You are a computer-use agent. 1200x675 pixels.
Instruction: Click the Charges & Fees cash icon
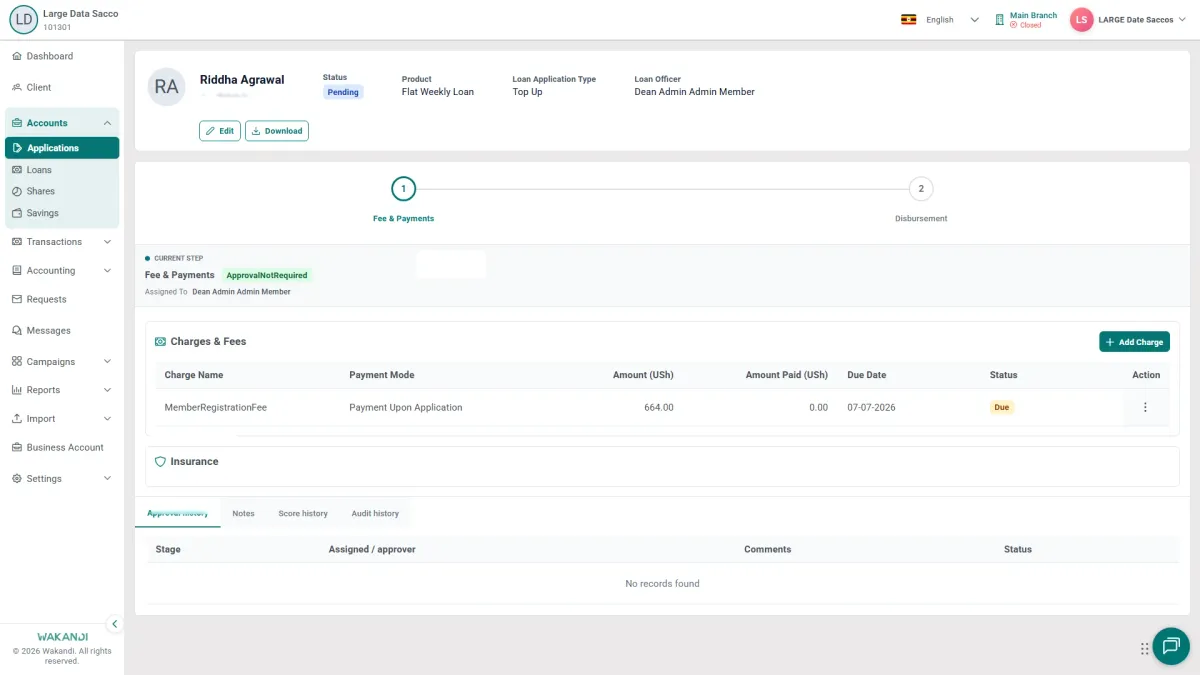pyautogui.click(x=160, y=341)
